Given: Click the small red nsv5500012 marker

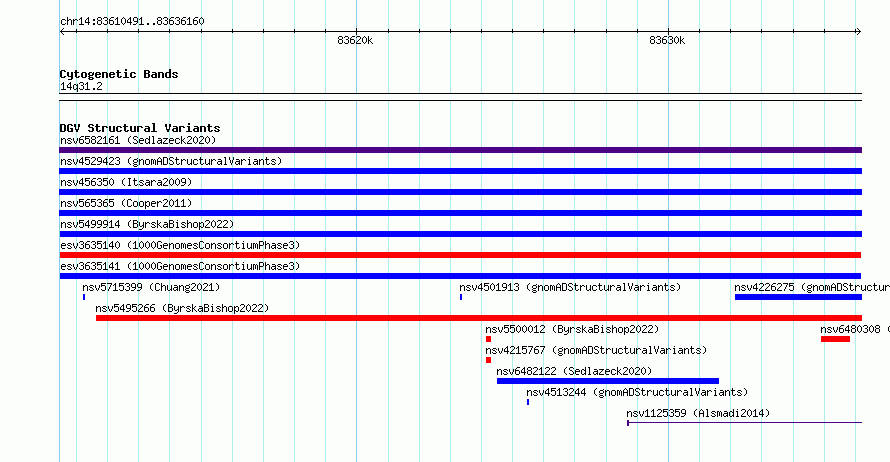Looking at the screenshot, I should point(488,339).
